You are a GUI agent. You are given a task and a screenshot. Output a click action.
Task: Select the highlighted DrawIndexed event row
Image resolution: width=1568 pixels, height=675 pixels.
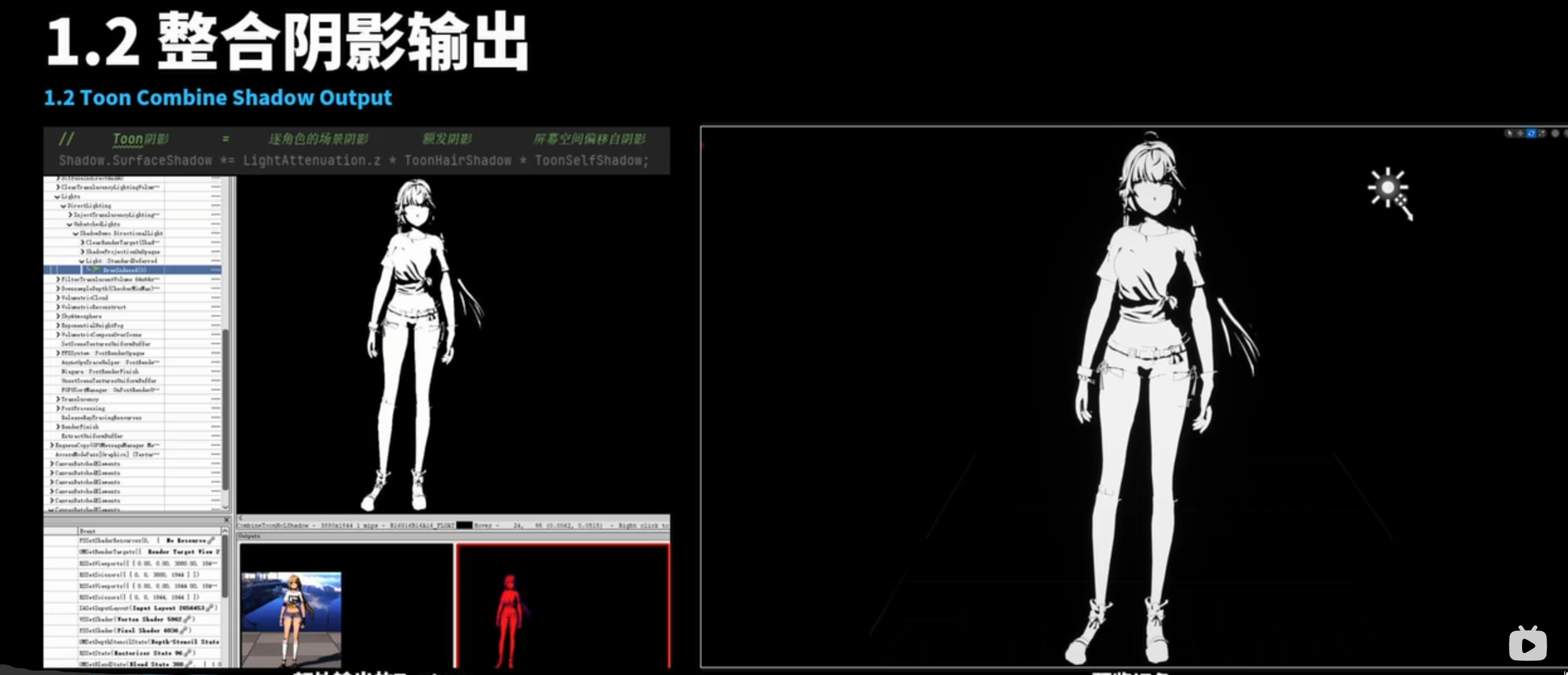tap(125, 270)
